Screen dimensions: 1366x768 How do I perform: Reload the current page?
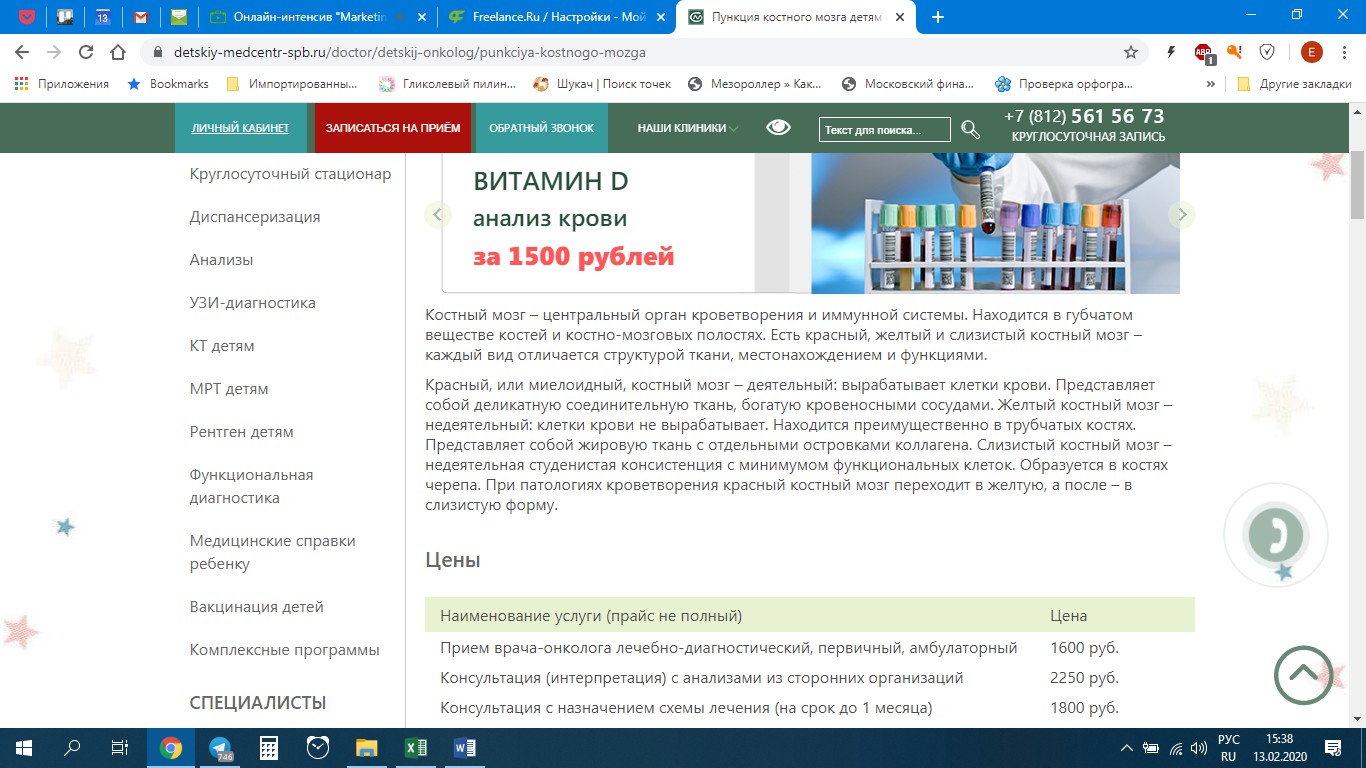point(86,52)
